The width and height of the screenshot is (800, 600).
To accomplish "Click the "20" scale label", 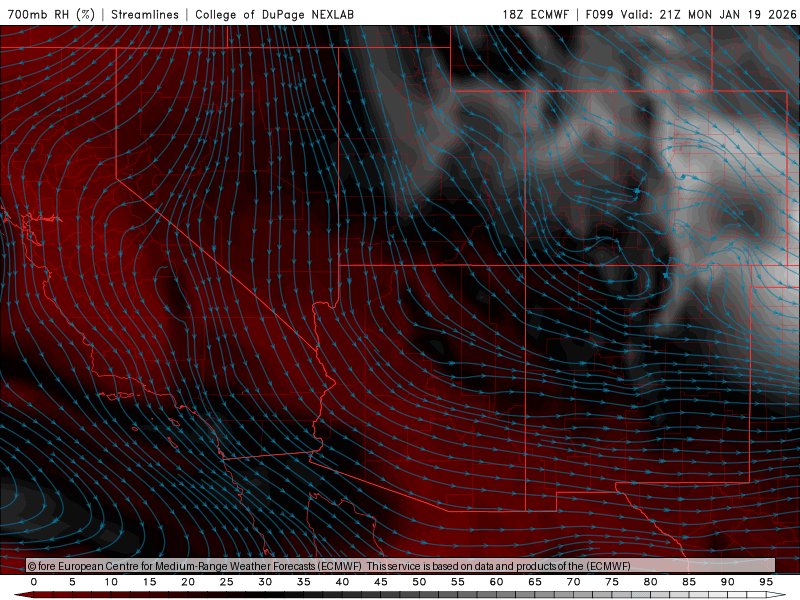I will point(188,582).
